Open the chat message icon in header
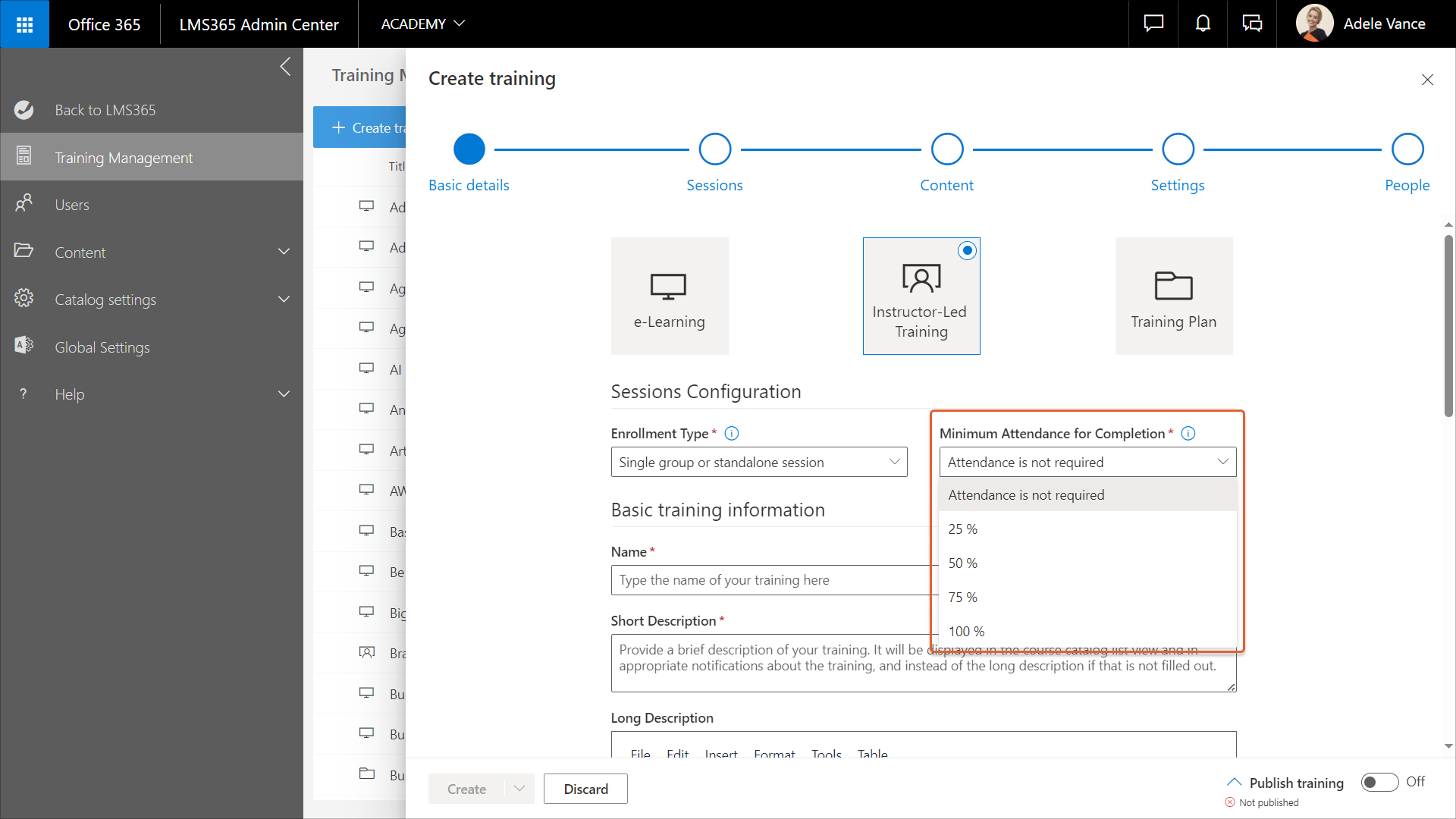 [1153, 24]
